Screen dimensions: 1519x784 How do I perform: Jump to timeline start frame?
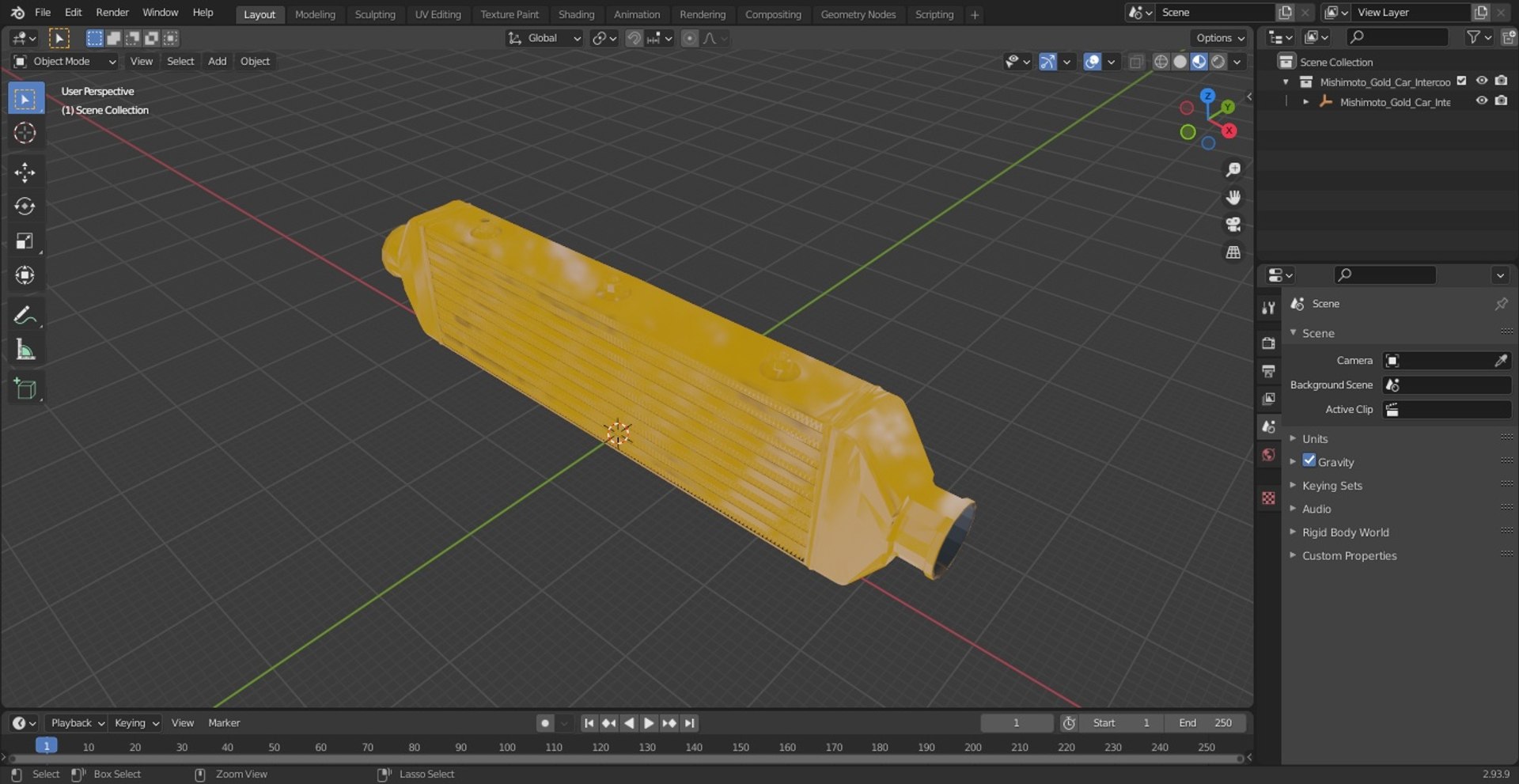(x=589, y=723)
